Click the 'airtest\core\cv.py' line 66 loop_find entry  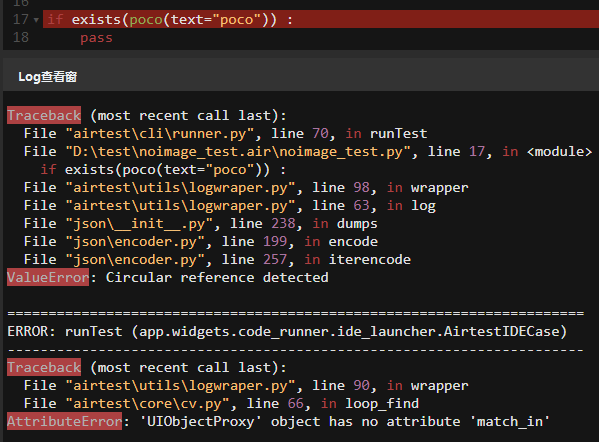(221, 403)
